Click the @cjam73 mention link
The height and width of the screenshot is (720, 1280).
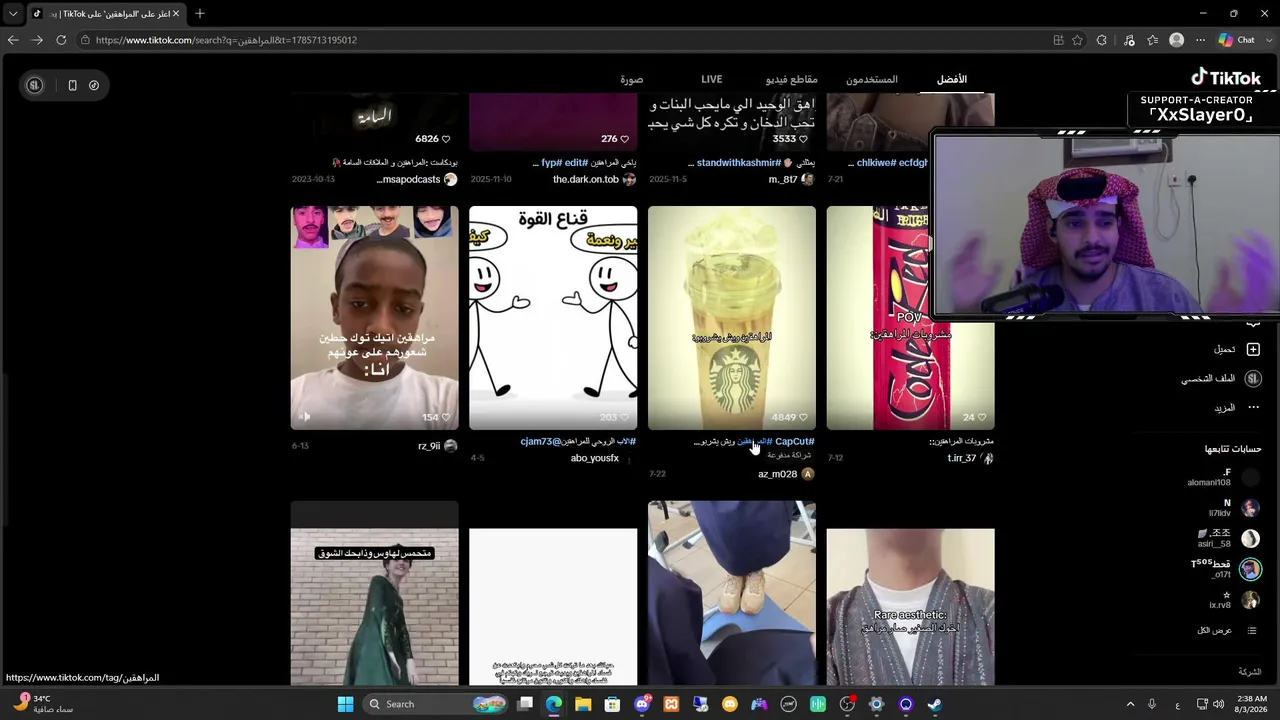pos(540,441)
